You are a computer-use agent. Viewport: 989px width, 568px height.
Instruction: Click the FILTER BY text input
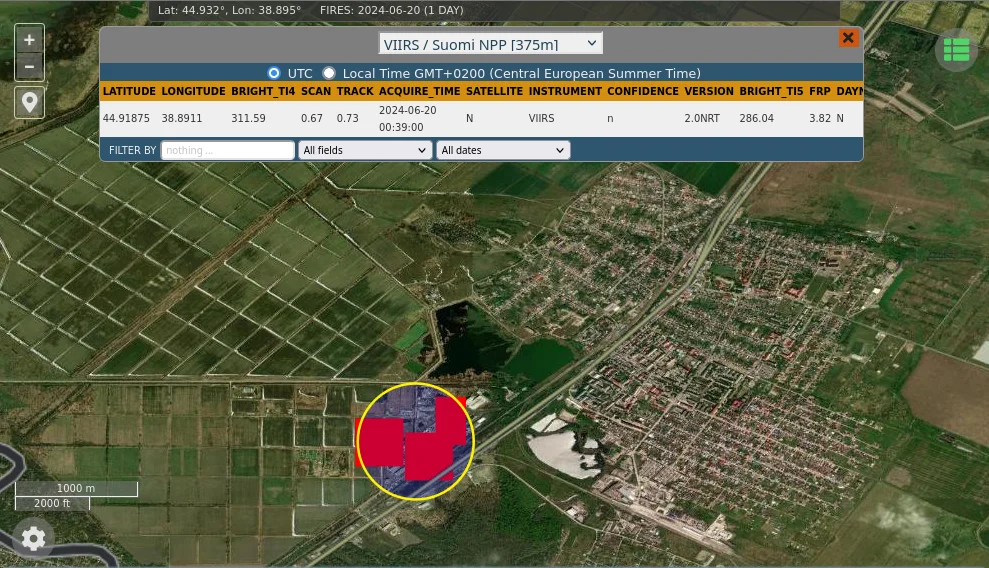(227, 150)
